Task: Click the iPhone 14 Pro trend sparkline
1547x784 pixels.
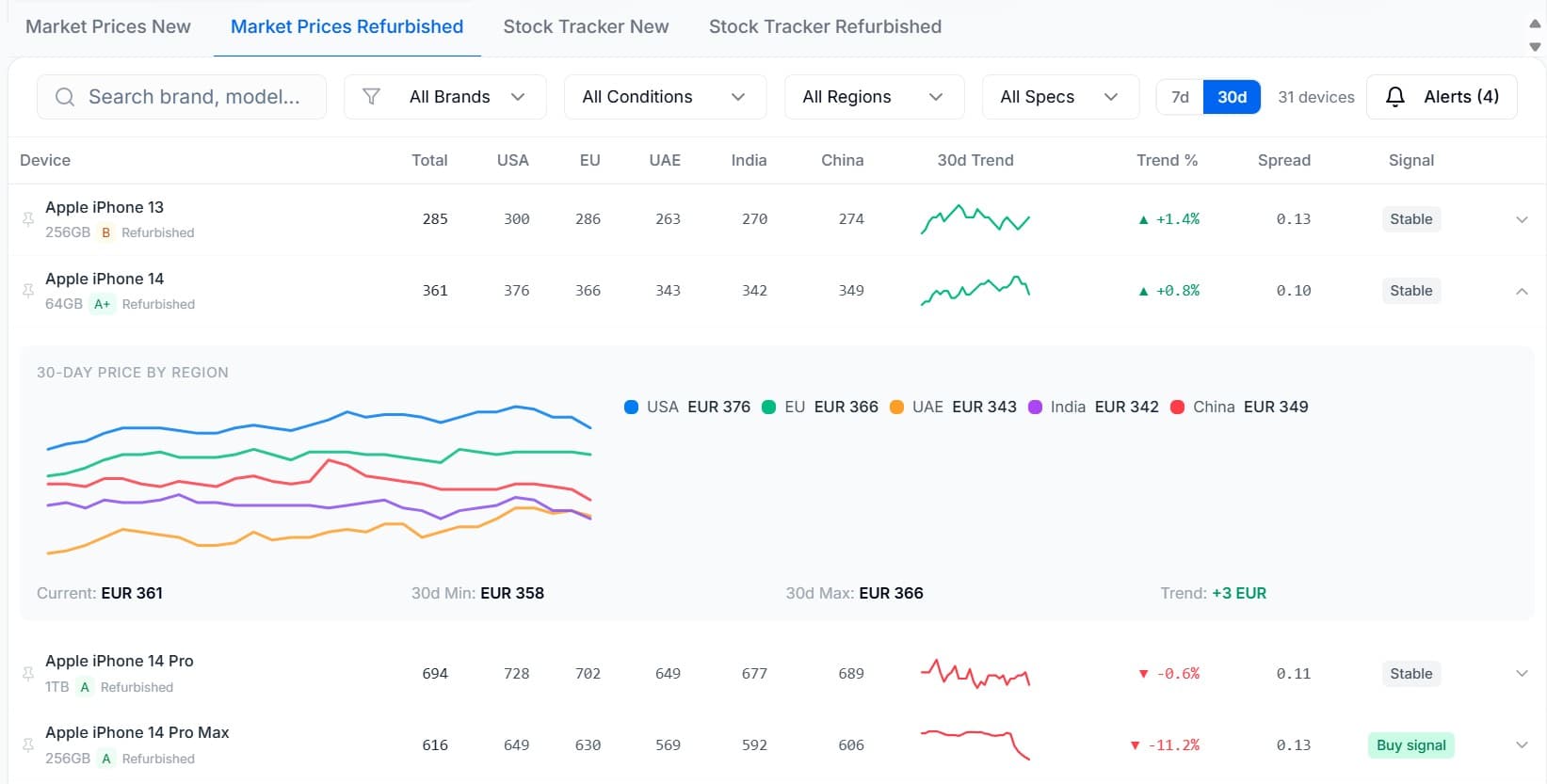Action: (x=975, y=673)
